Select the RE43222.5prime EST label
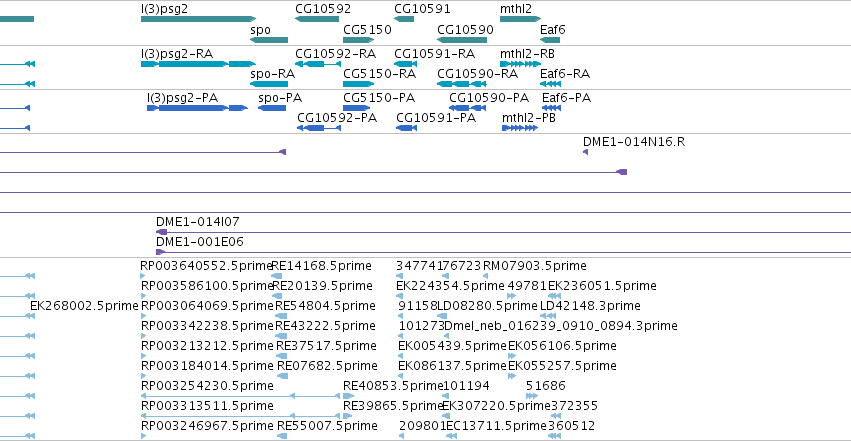The image size is (851, 441). (325, 326)
